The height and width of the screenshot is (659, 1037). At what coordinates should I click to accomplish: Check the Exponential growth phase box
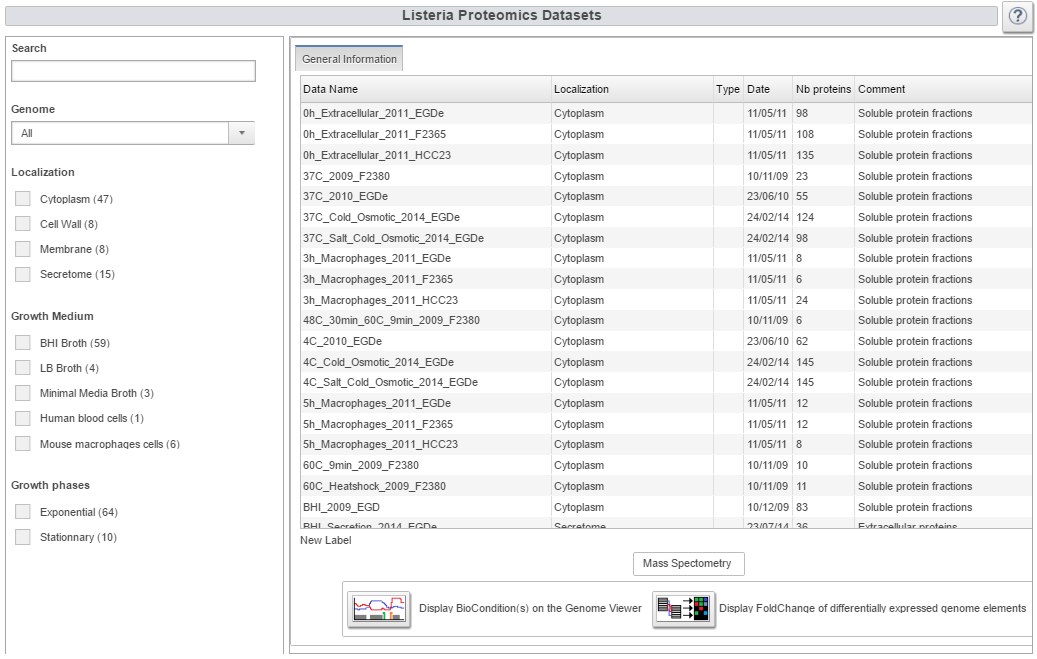point(23,512)
